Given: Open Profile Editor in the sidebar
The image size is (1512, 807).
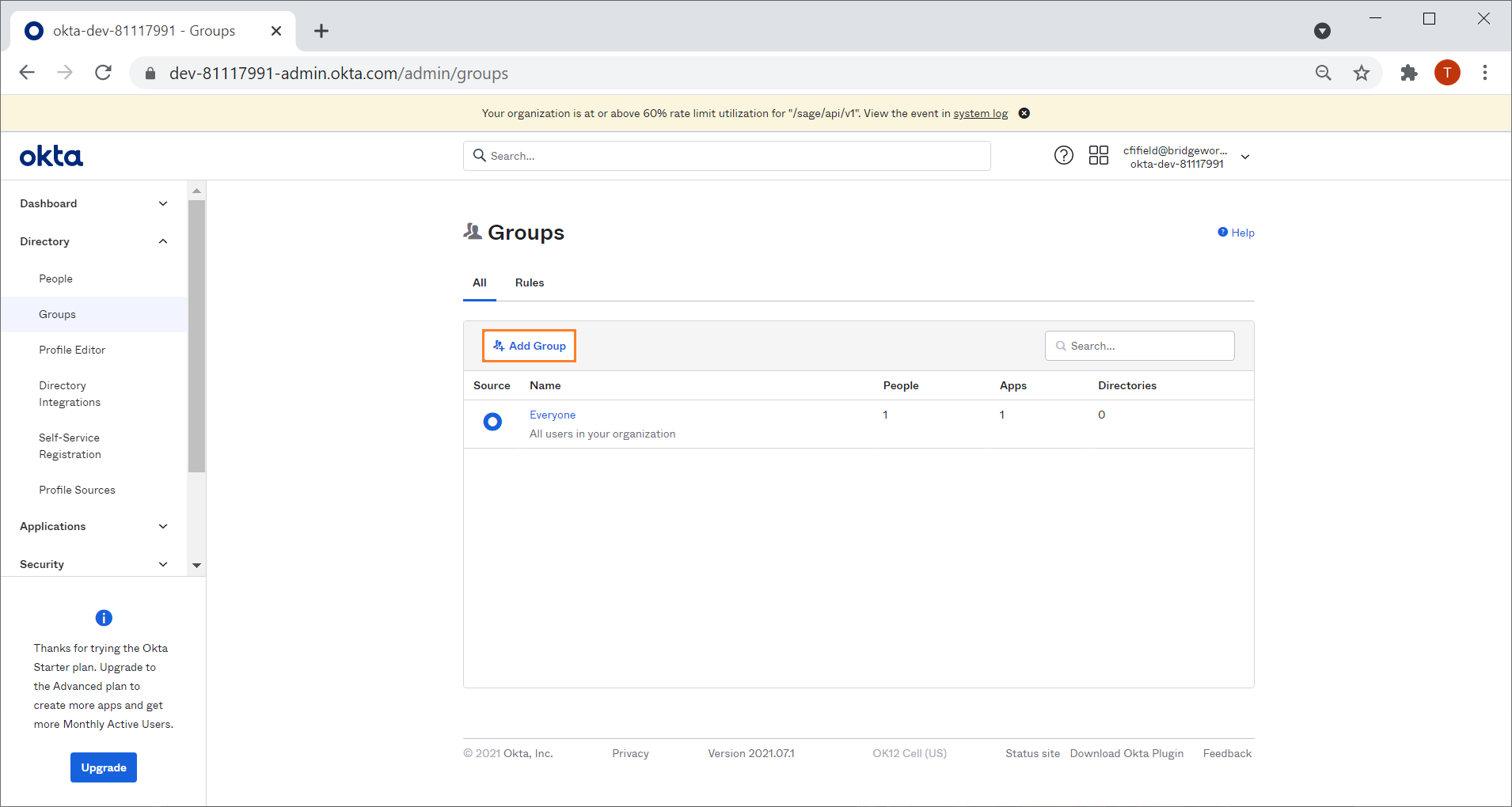Looking at the screenshot, I should pyautogui.click(x=72, y=350).
